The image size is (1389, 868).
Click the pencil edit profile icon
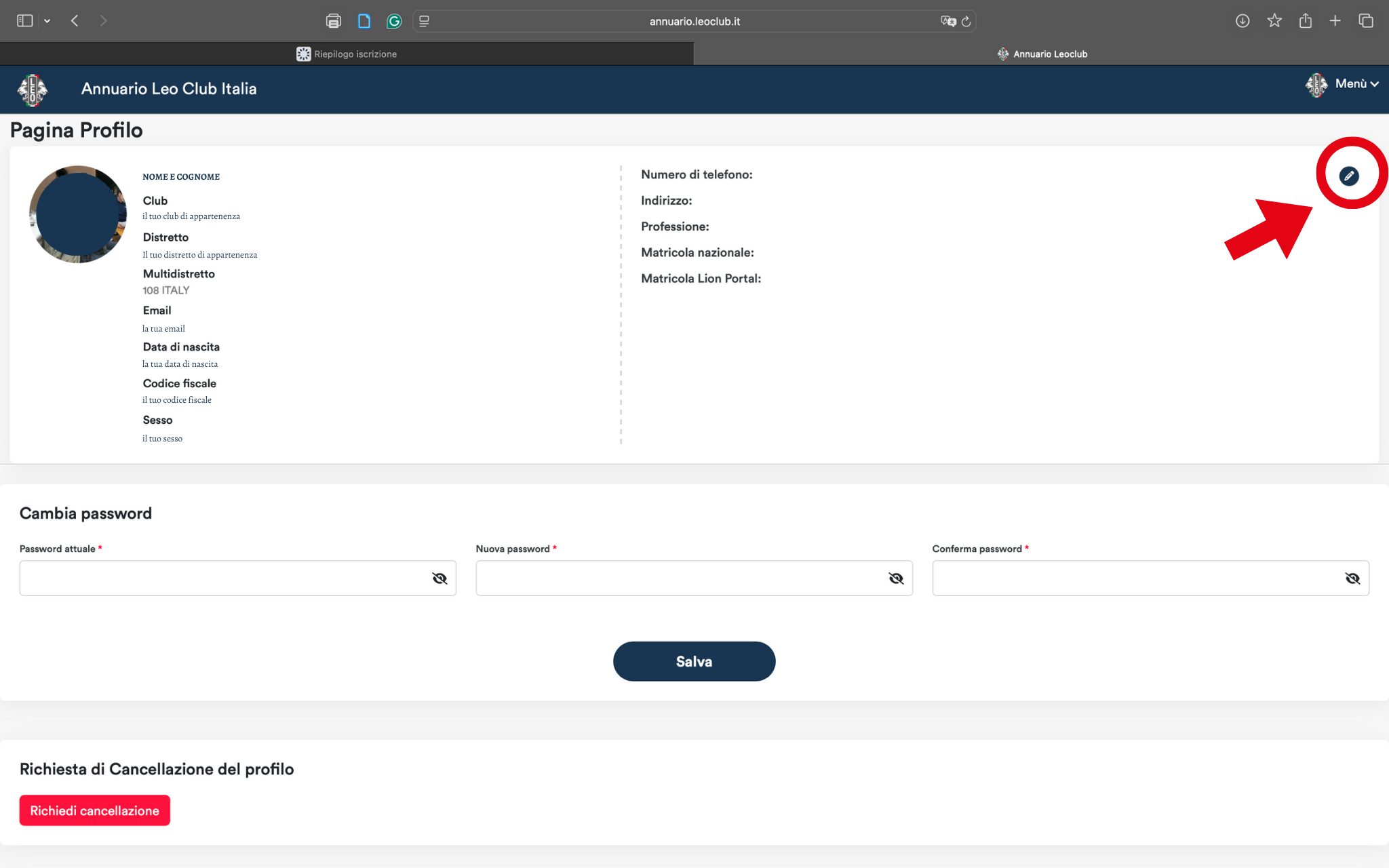point(1349,176)
